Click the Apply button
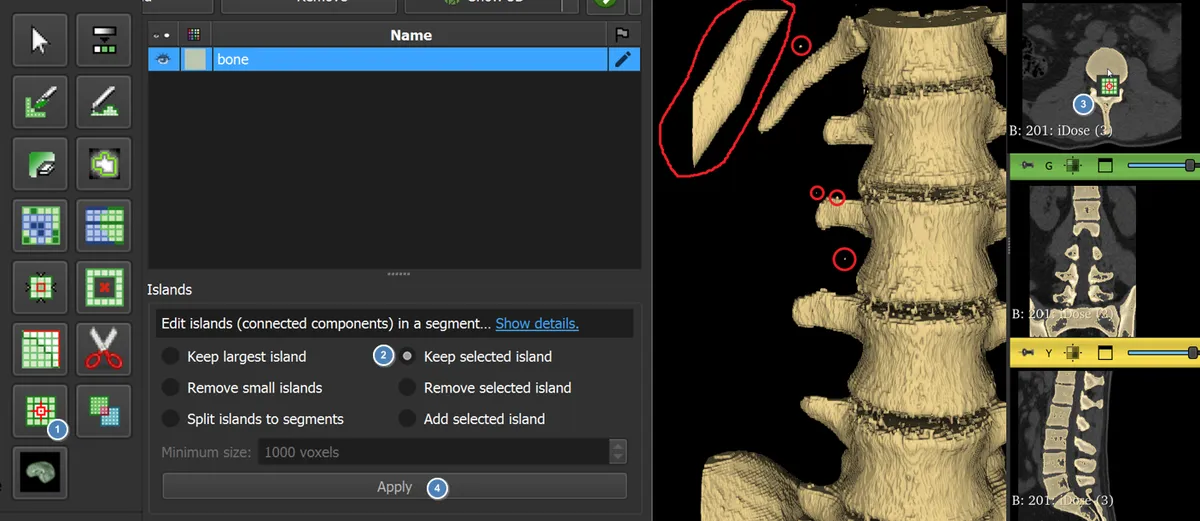This screenshot has height=521, width=1200. tap(395, 487)
